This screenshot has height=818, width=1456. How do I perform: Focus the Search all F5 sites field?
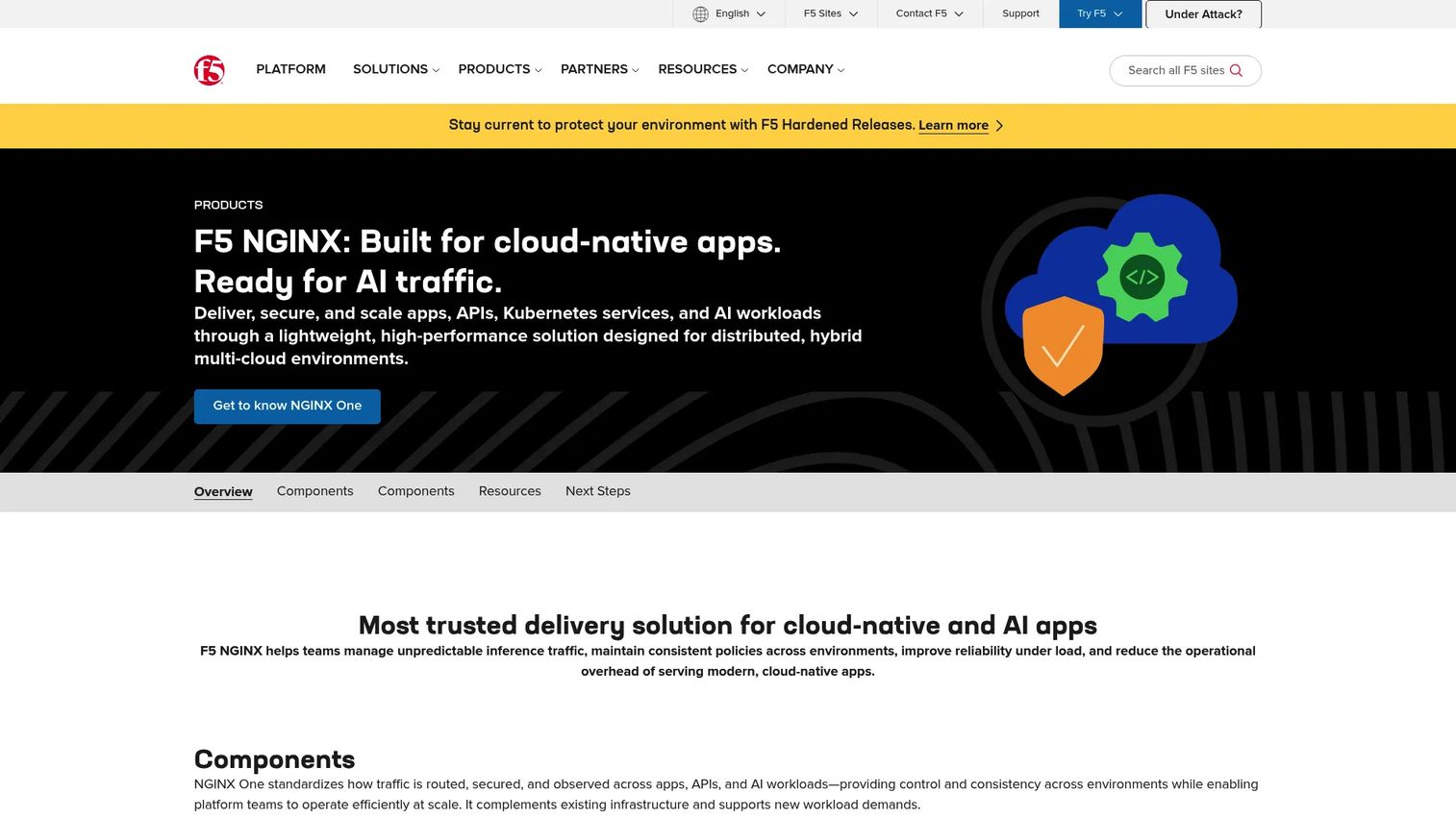coord(1185,70)
